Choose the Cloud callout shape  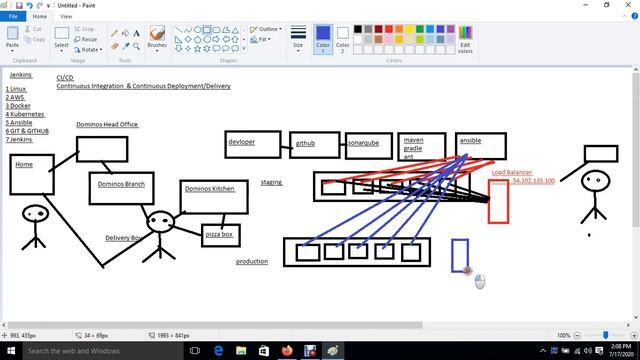coord(235,49)
